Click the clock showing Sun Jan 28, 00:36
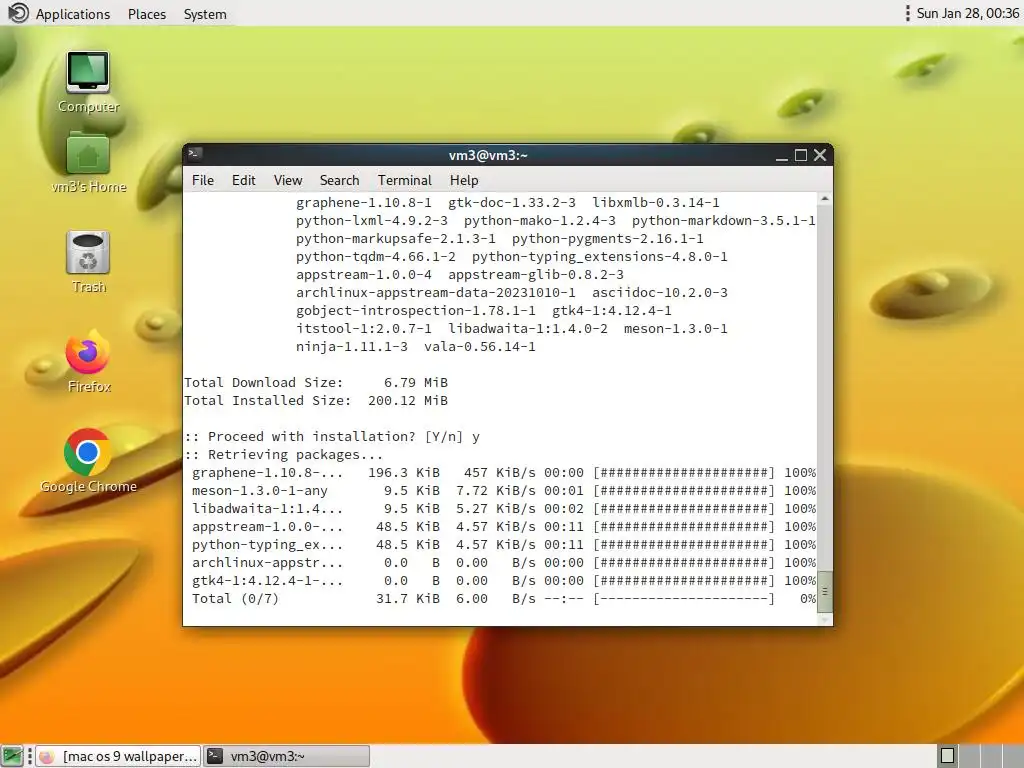 [x=968, y=14]
